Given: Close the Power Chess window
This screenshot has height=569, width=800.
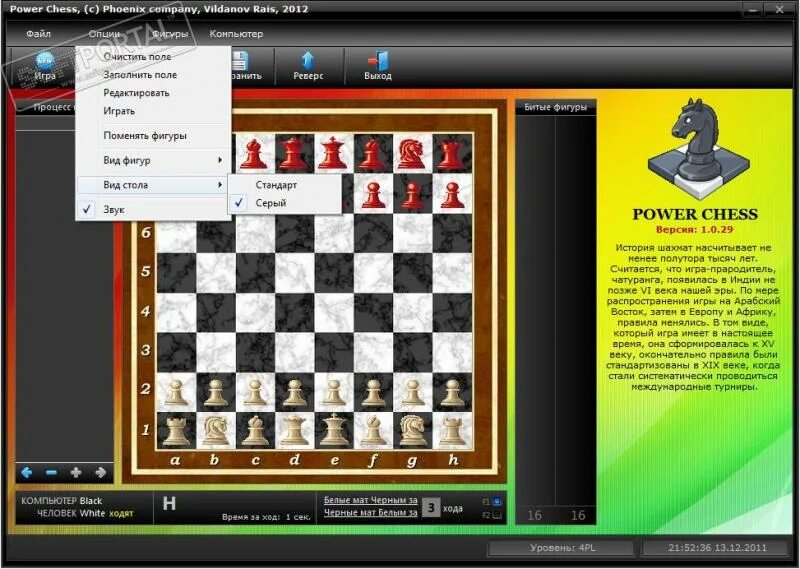Looking at the screenshot, I should 780,10.
